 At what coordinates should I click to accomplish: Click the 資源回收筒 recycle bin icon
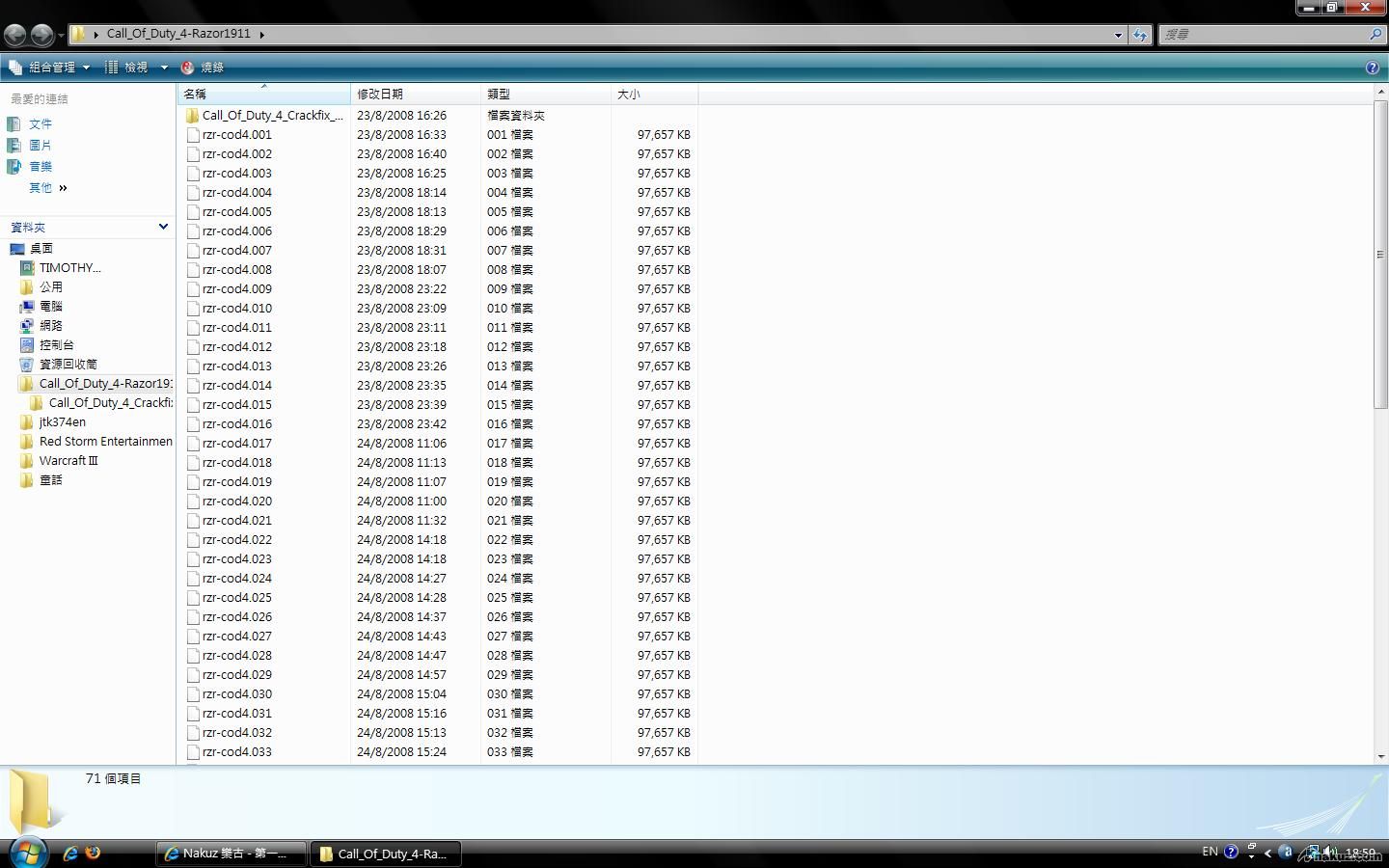click(27, 365)
